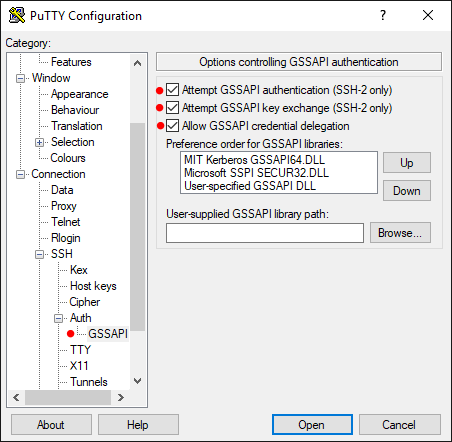The image size is (452, 442).
Task: Open the Appearance category
Action: tap(80, 94)
